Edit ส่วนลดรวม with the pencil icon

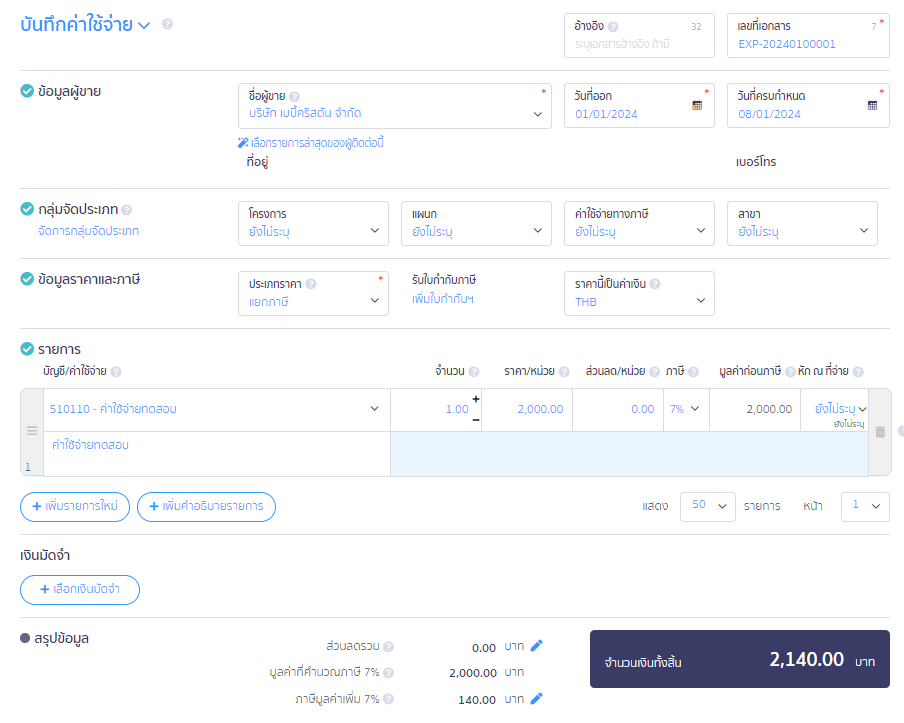point(537,646)
